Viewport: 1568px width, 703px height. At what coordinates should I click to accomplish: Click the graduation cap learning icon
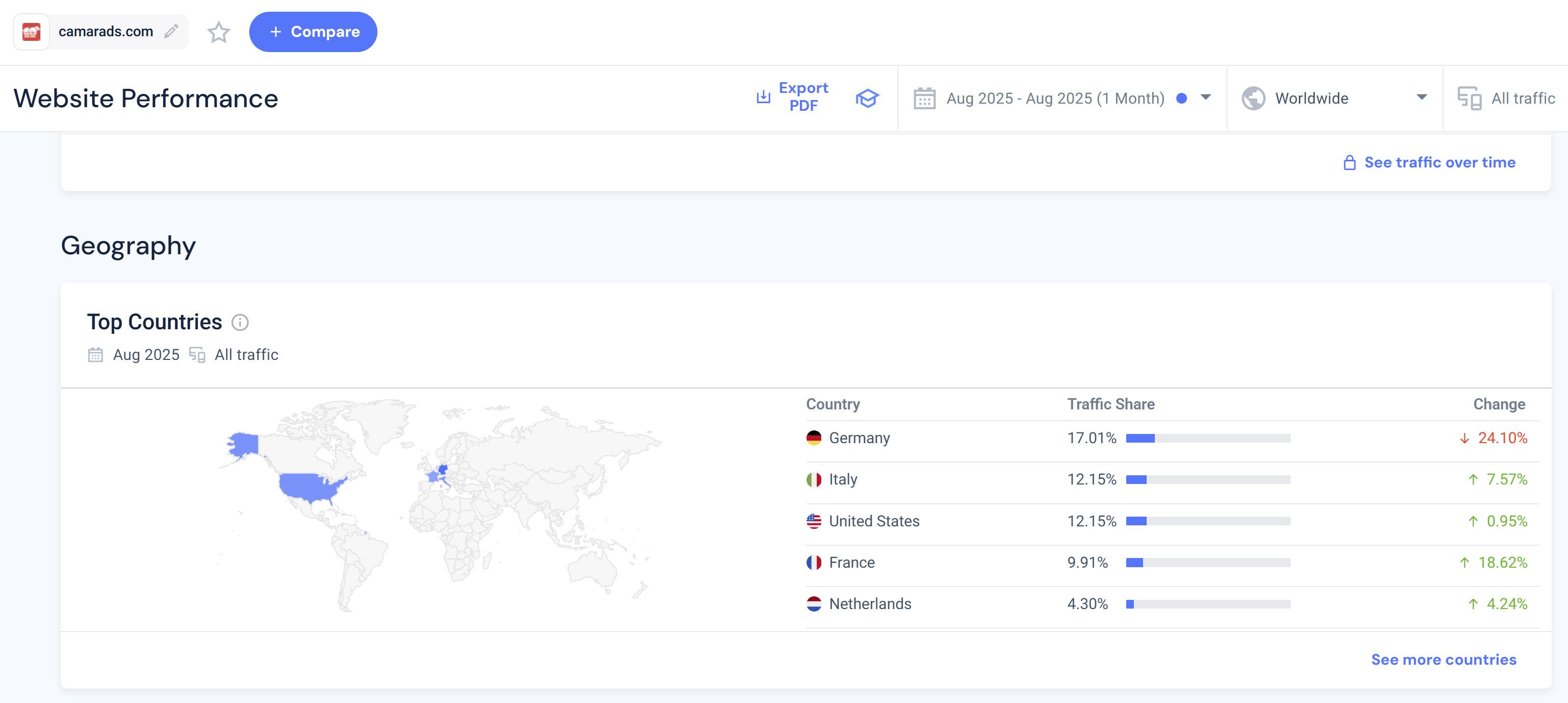click(867, 98)
